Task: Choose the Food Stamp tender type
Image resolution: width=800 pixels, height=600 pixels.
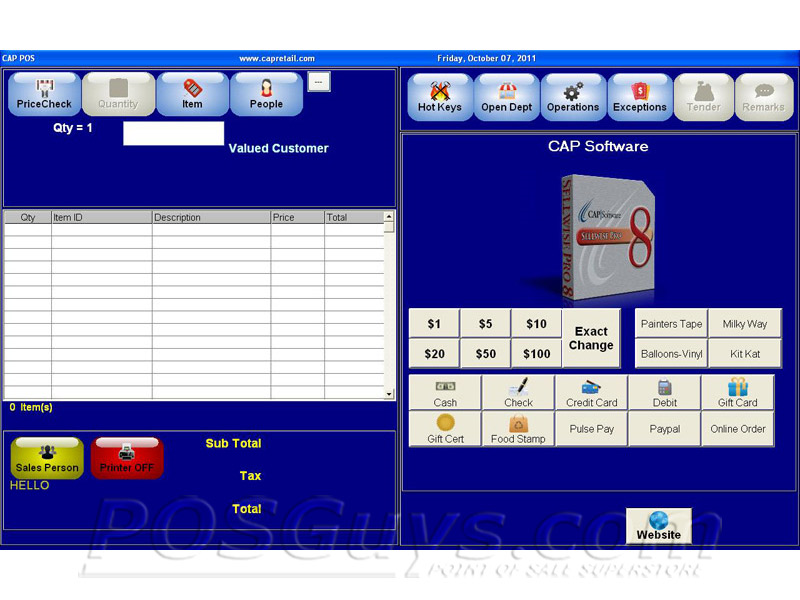Action: tap(518, 429)
